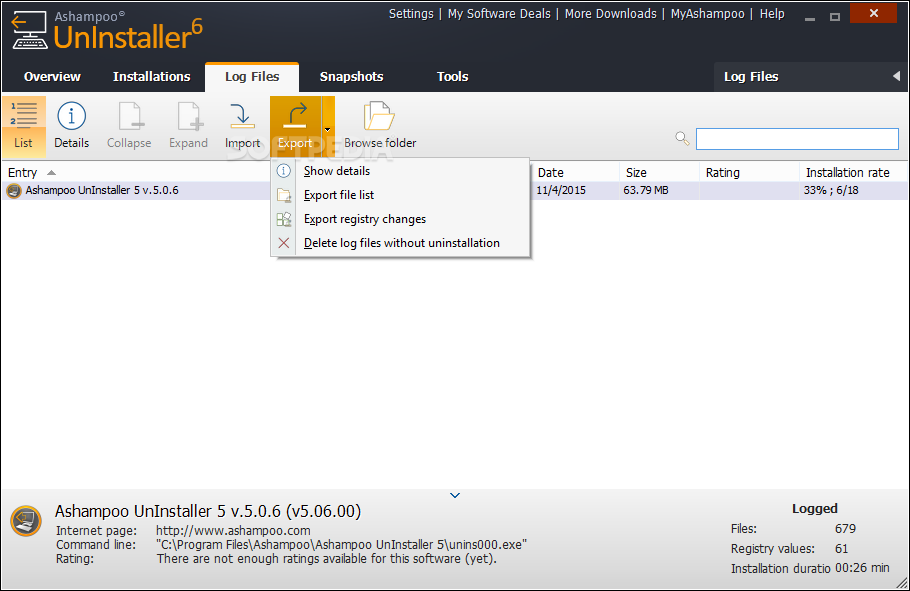The image size is (910, 591).
Task: Click the entry's program icon in the list
Action: click(x=14, y=190)
